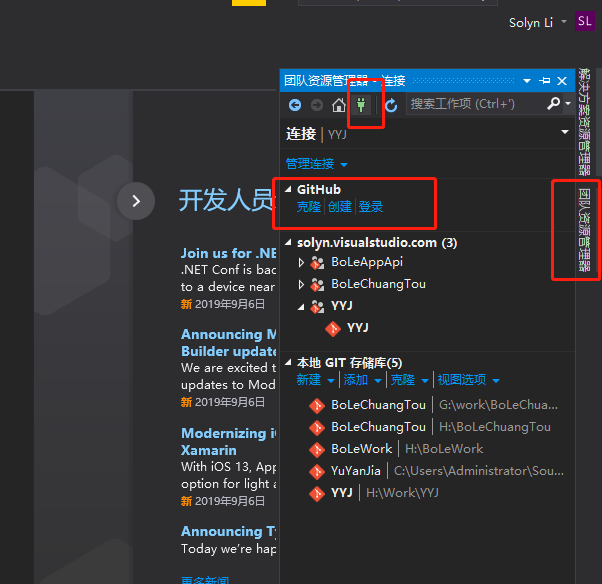Screen dimensions: 602x584
Task: Collapse the GitHub section
Action: pos(288,189)
